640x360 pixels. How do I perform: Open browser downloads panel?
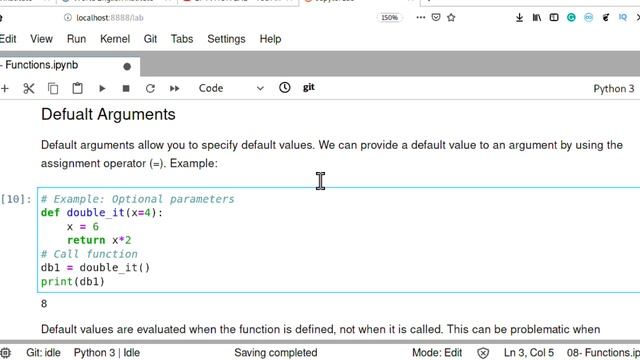519,18
